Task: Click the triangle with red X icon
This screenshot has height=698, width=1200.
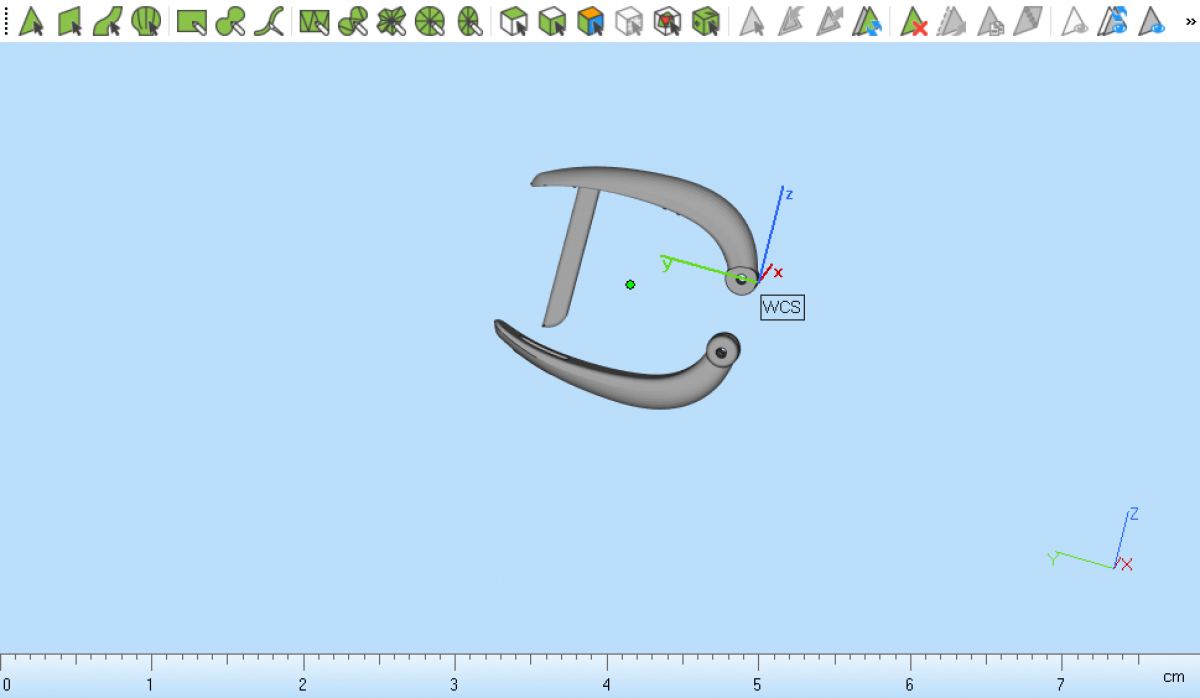Action: 913,21
